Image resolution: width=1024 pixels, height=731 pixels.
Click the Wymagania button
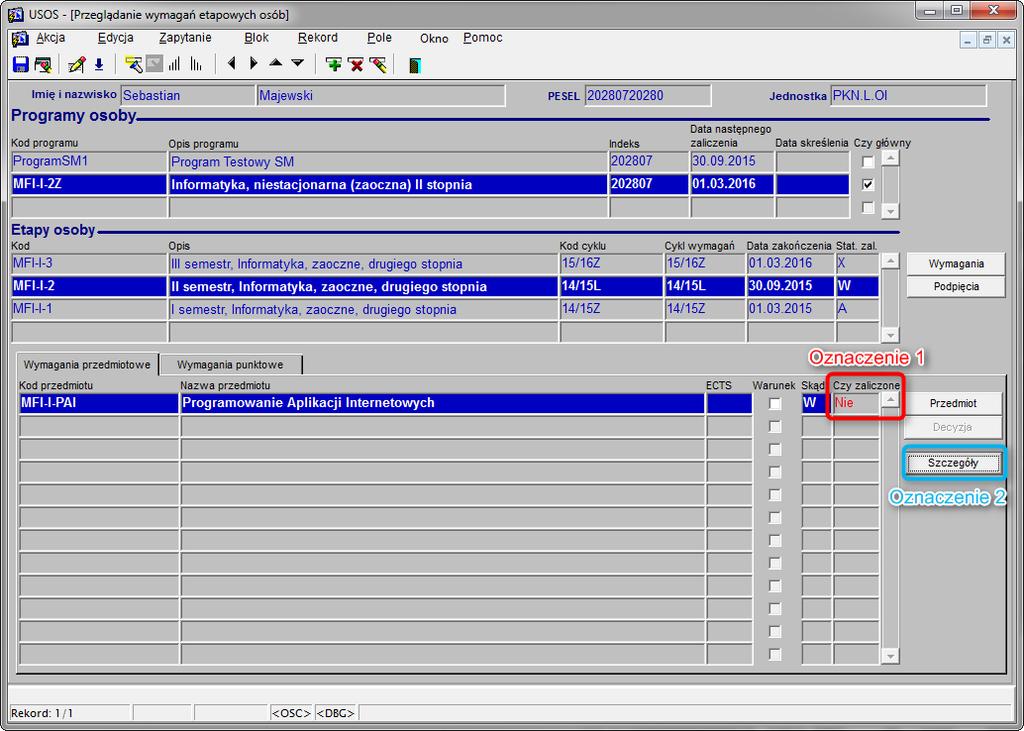pyautogui.click(x=955, y=263)
